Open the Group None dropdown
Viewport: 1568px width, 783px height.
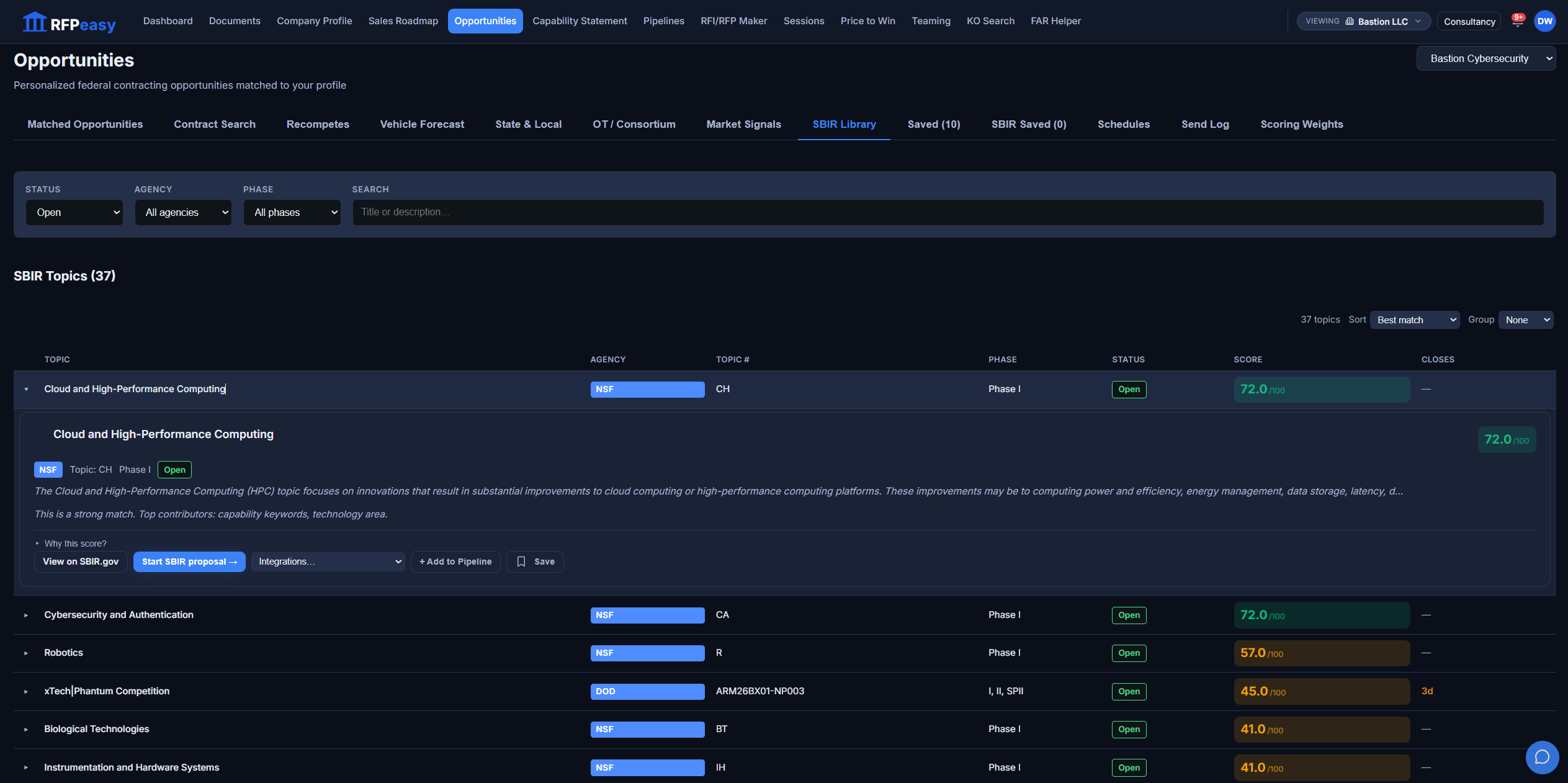point(1526,320)
